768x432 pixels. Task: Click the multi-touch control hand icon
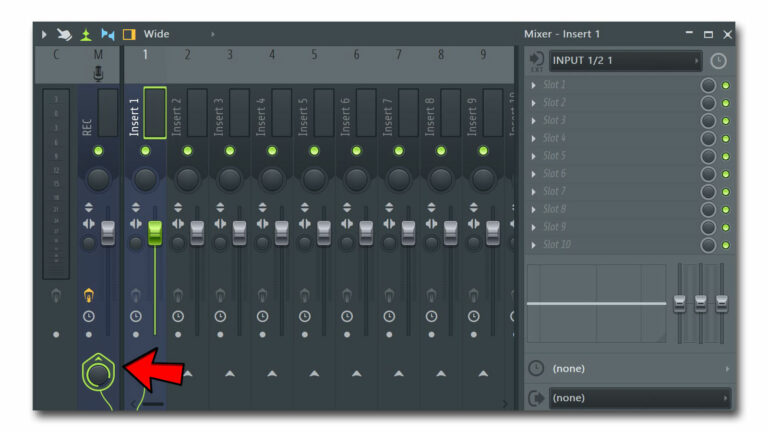64,34
